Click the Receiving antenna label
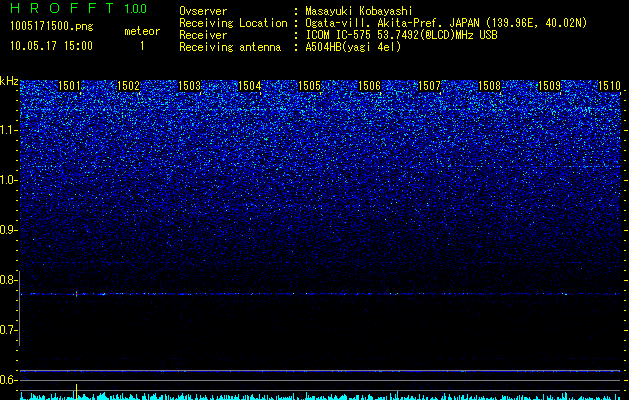The image size is (629, 400). (230, 47)
